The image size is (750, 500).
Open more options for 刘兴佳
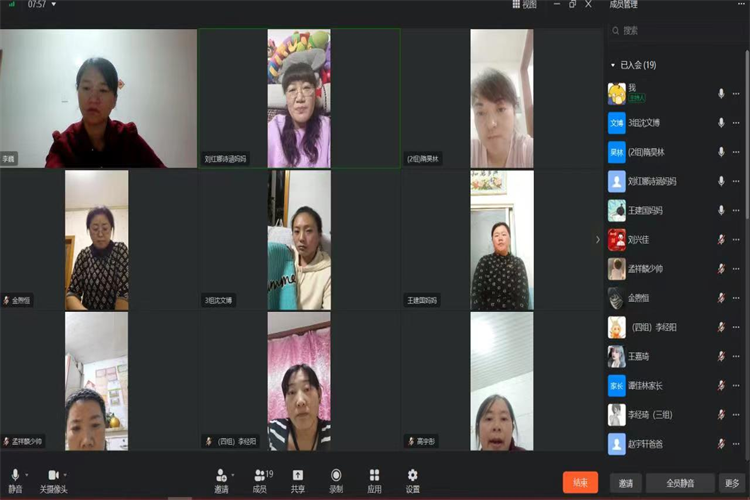(x=736, y=240)
